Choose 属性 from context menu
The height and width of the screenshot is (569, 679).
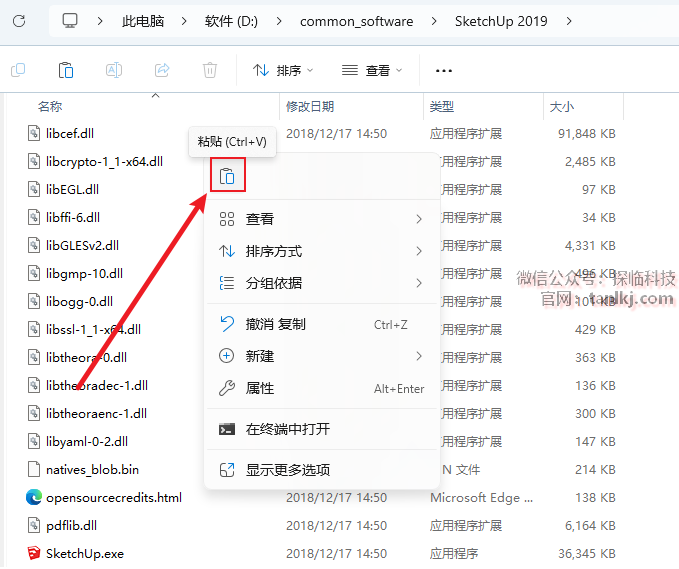point(321,388)
